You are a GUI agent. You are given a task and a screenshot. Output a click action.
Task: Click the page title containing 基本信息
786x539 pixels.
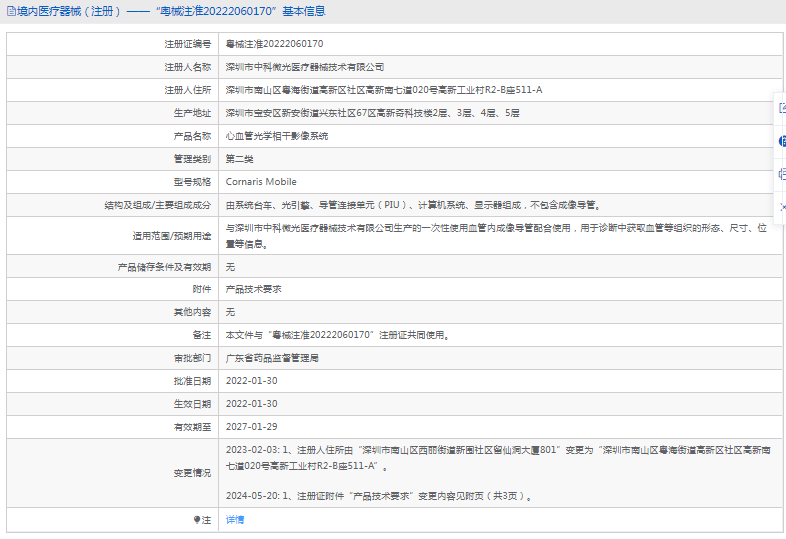pyautogui.click(x=171, y=11)
